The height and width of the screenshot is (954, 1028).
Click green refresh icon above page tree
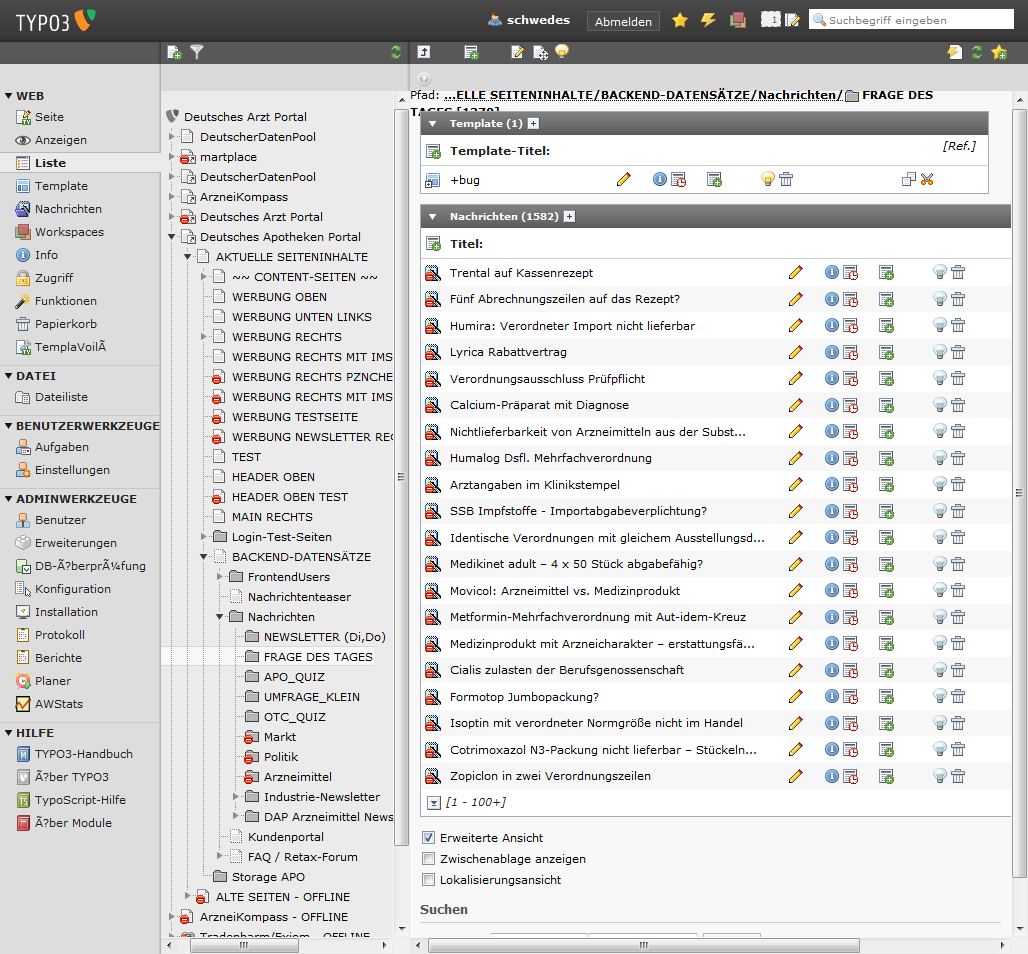pyautogui.click(x=396, y=52)
